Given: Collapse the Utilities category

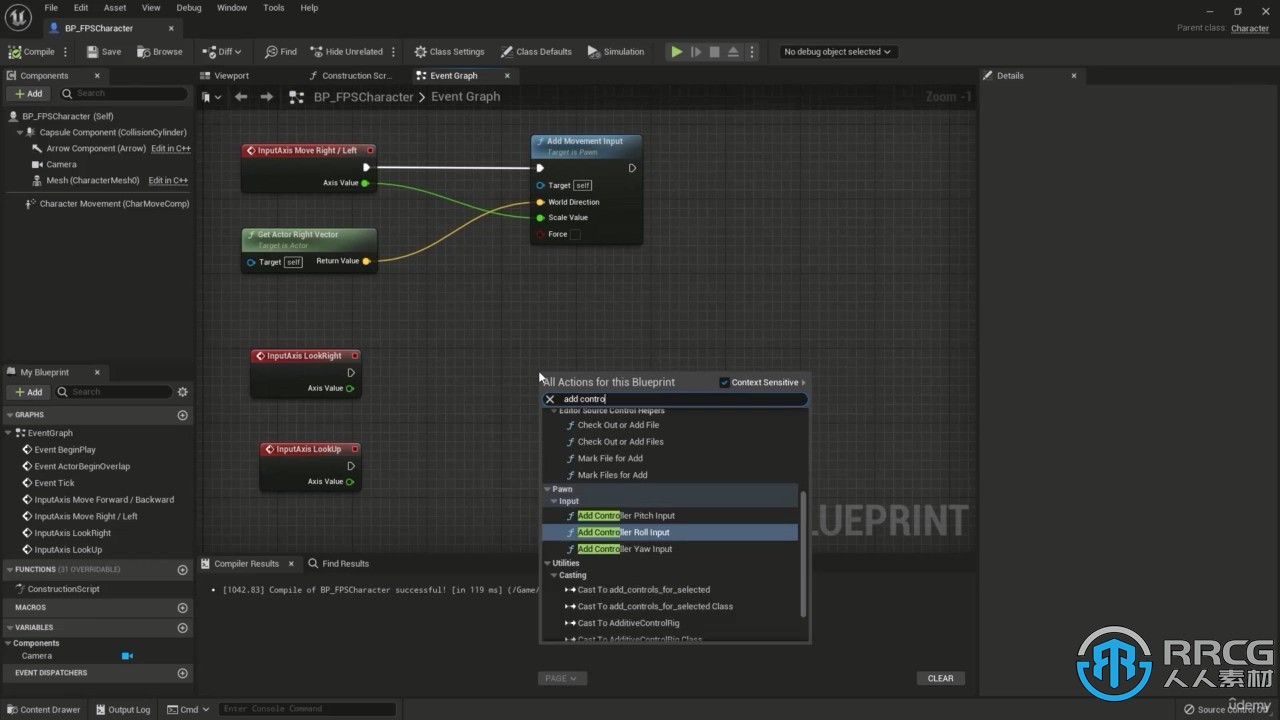Looking at the screenshot, I should pos(548,563).
